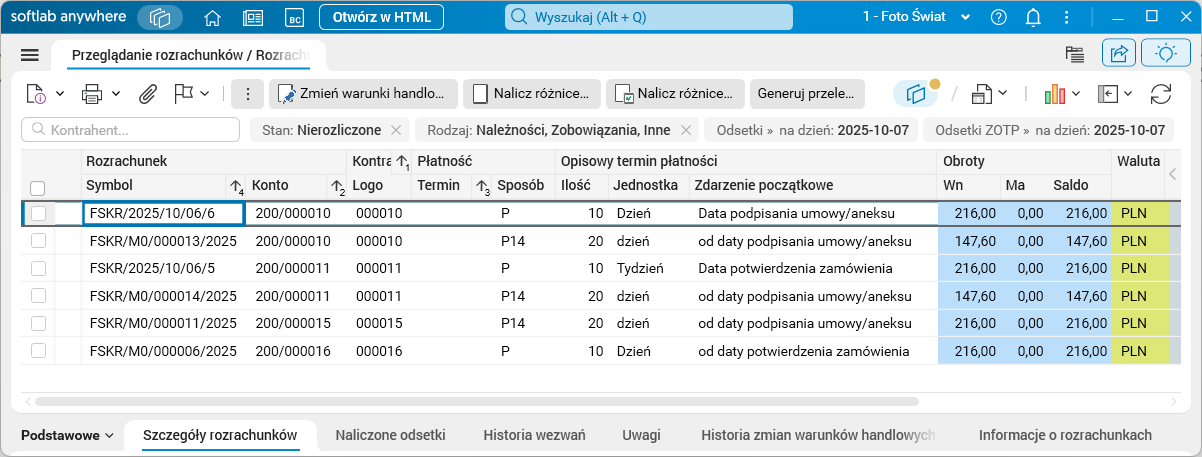Click the refresh icon in toolbar
Image resolution: width=1202 pixels, height=457 pixels.
pos(1160,94)
